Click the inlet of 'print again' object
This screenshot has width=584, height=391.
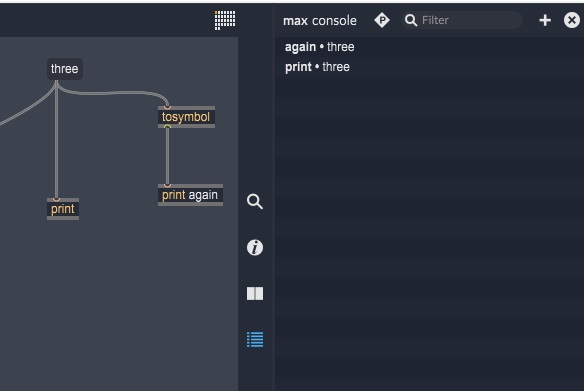tap(168, 185)
